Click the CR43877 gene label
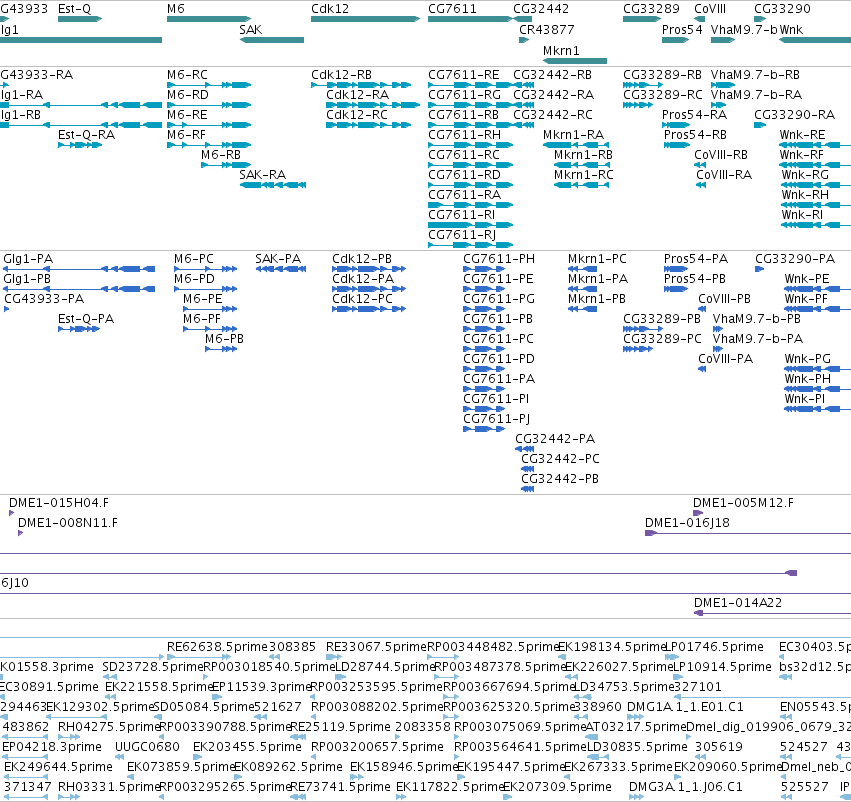Screen dimensions: 851x802 [x=547, y=29]
